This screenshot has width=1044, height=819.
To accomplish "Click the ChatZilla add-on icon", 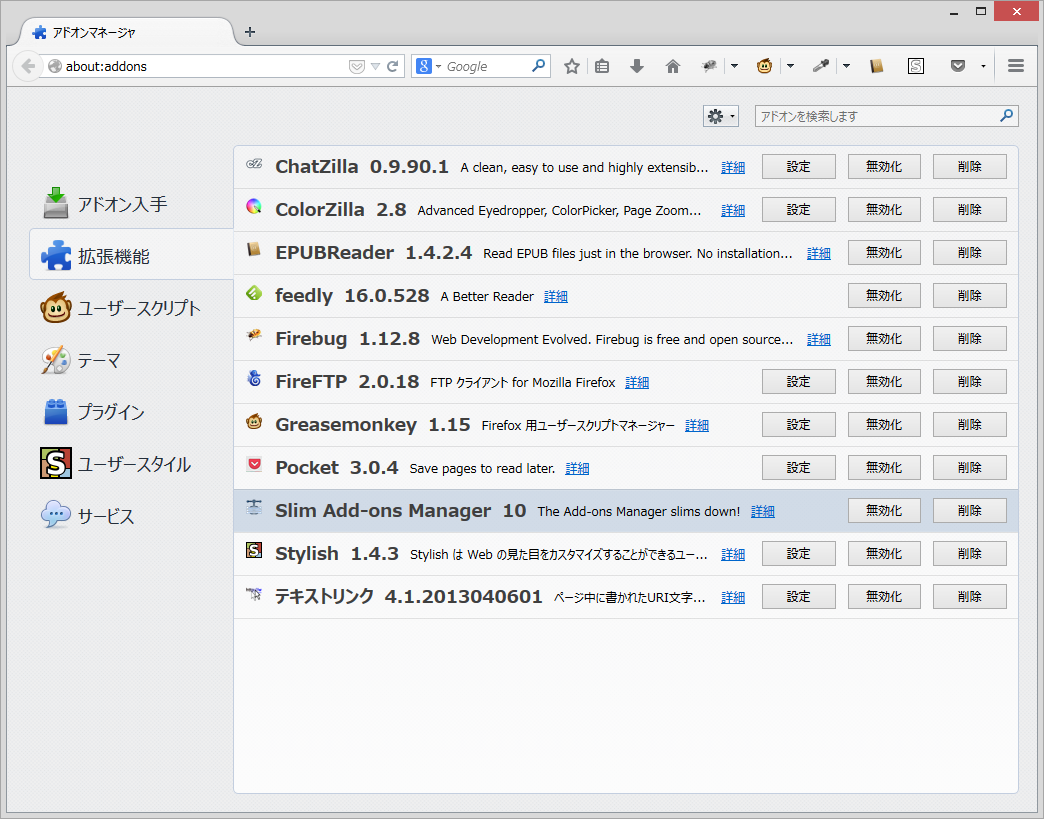I will [x=254, y=164].
